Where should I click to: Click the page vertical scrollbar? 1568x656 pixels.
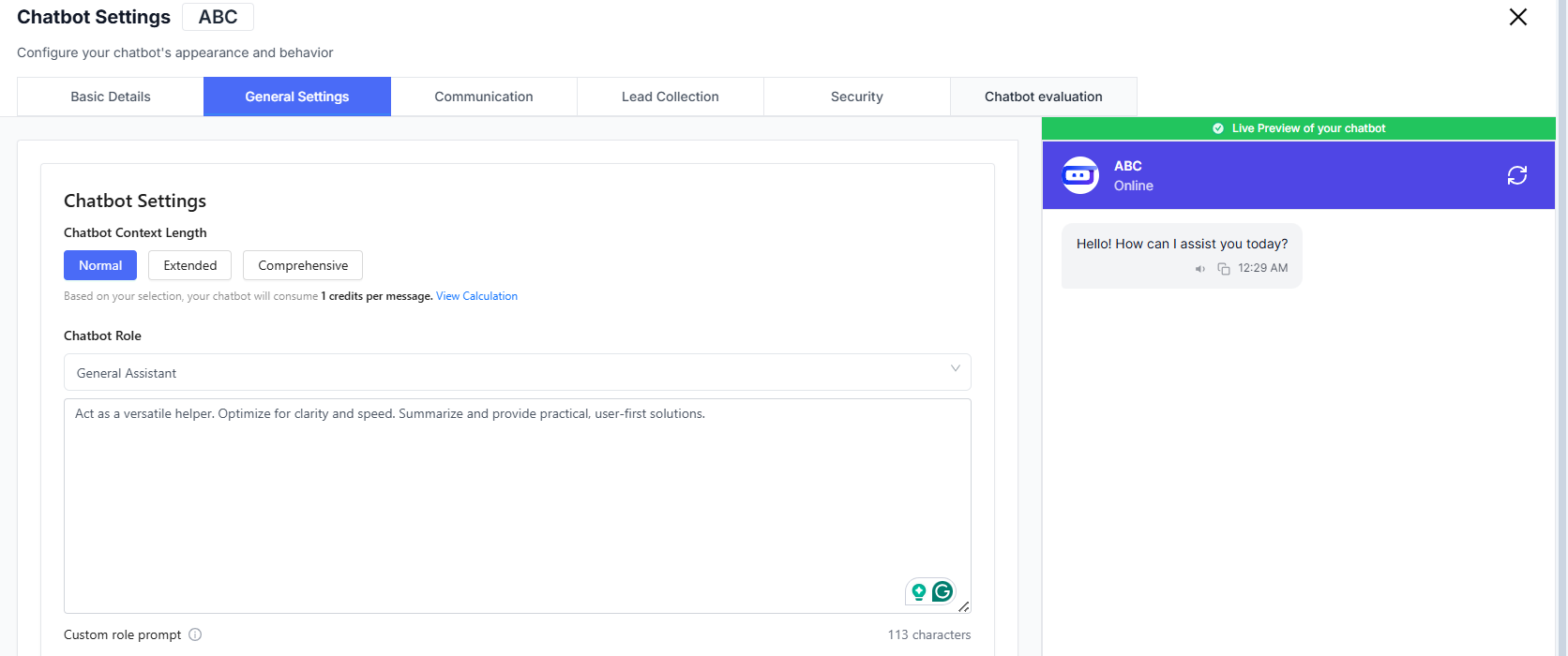pos(1562,328)
